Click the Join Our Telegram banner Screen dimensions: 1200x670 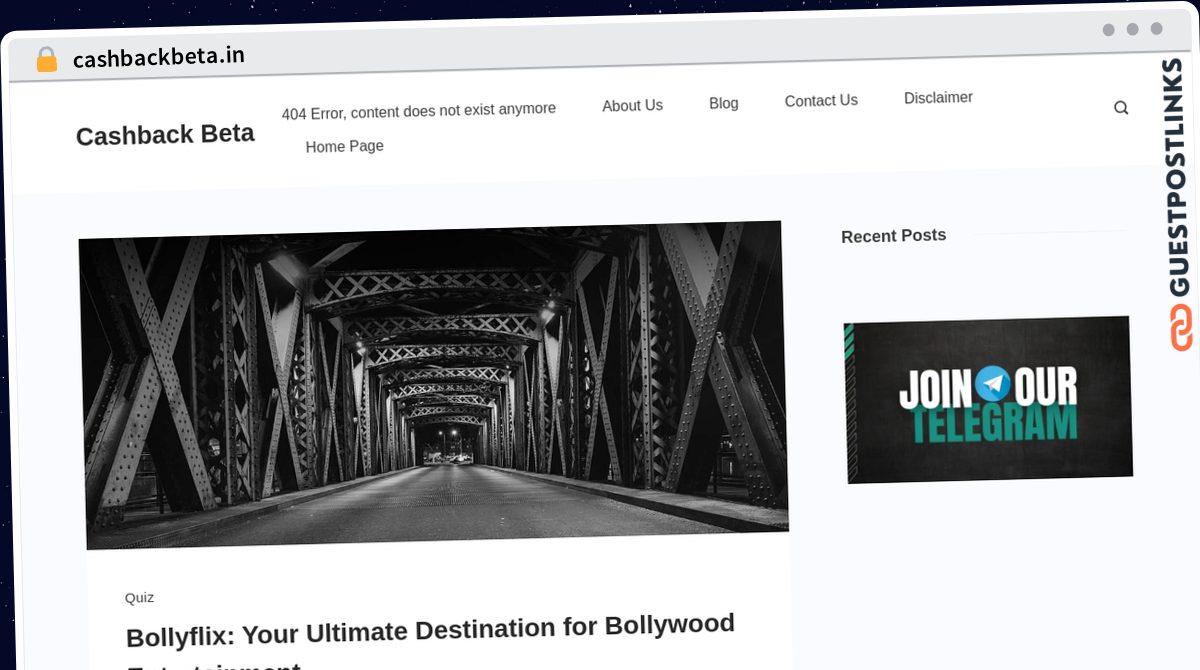[988, 399]
